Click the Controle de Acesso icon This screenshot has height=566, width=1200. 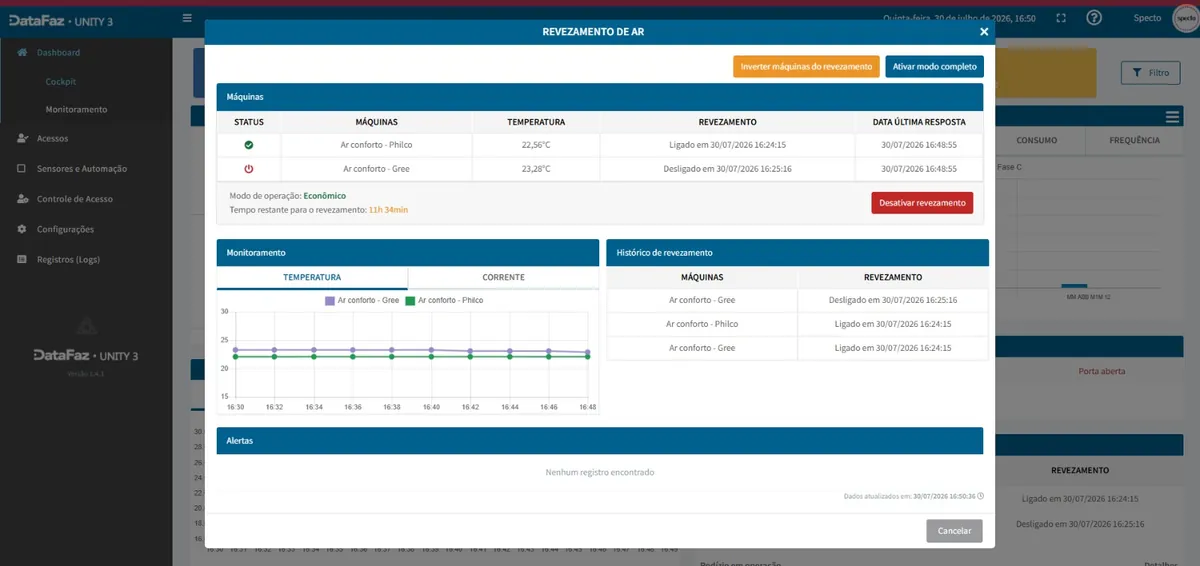coord(22,199)
